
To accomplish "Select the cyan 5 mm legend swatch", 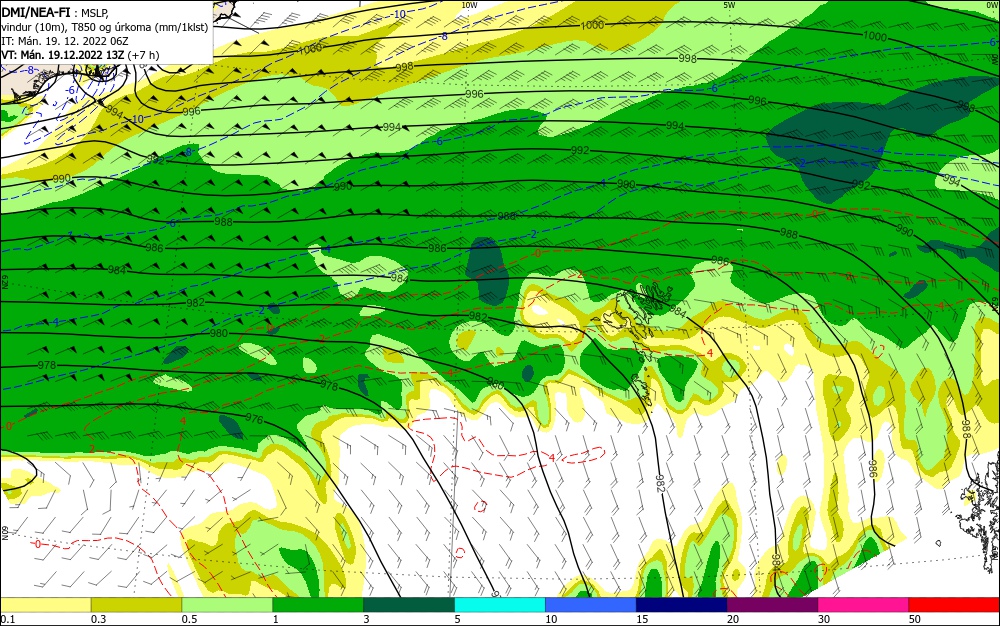I will pos(500,605).
